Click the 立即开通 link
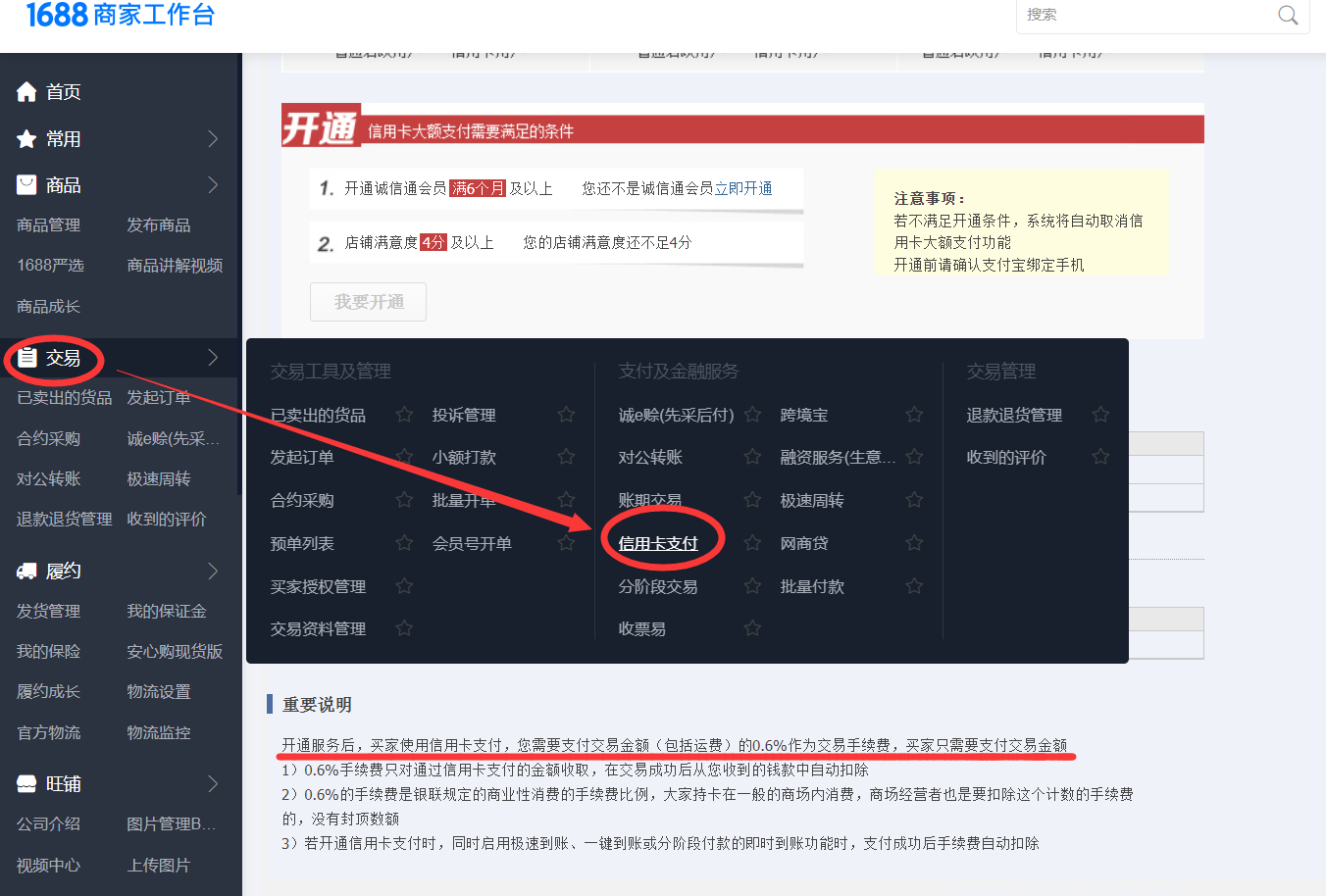This screenshot has width=1326, height=896. click(x=743, y=188)
